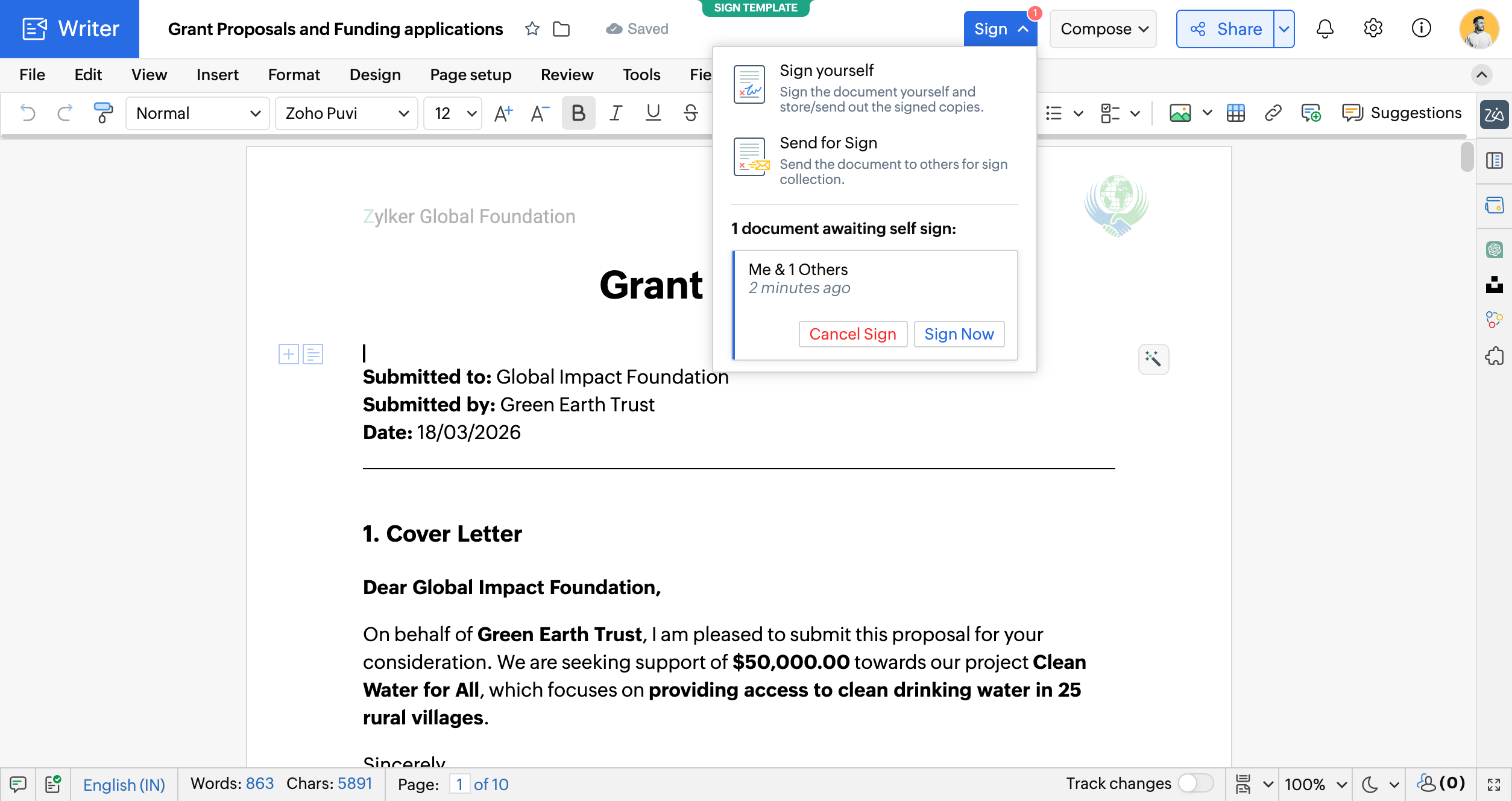Open the 100% zoom dropdown
The image size is (1512, 801).
coord(1315,784)
